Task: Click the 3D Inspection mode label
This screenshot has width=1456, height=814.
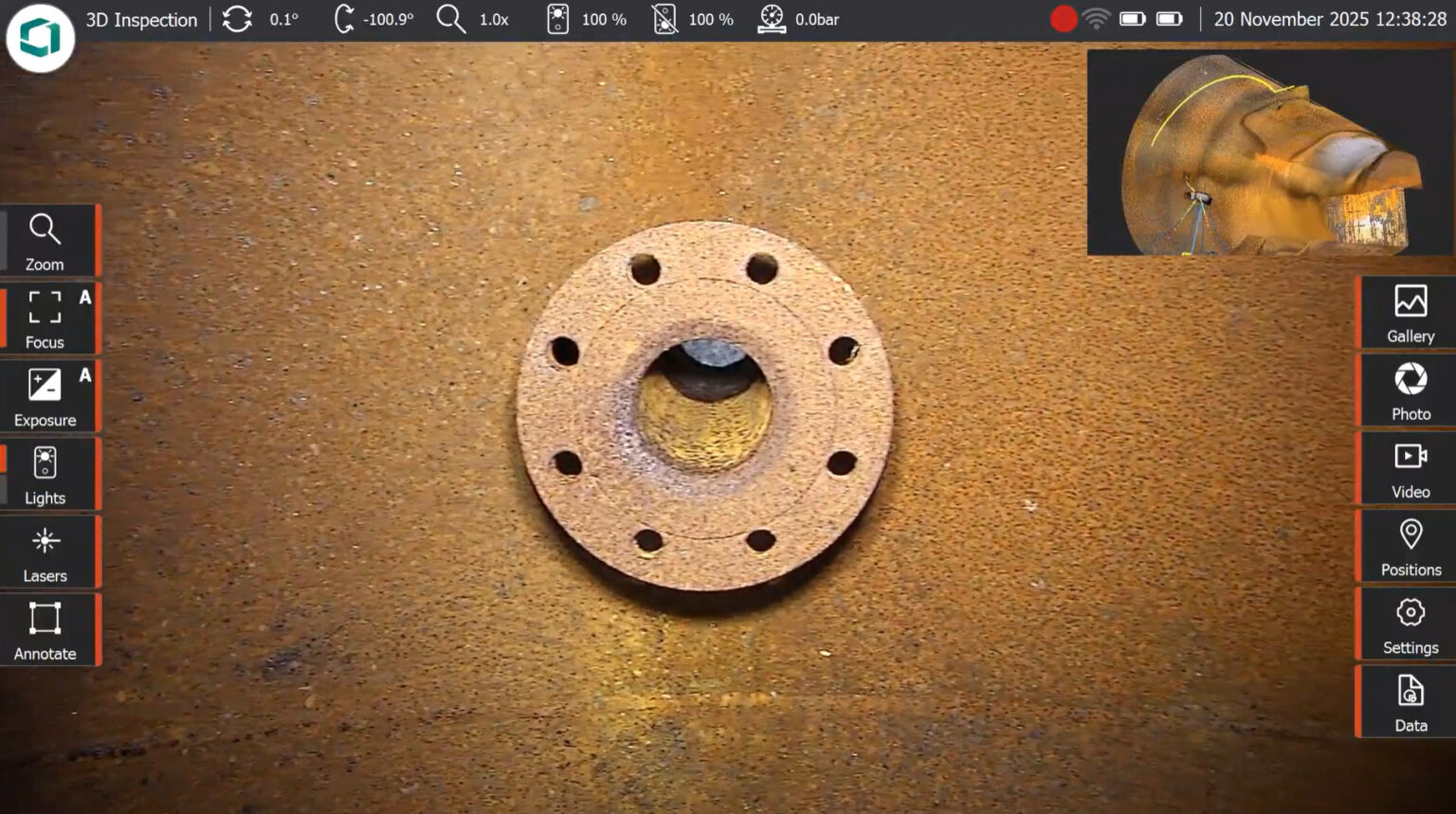Action: click(x=141, y=20)
